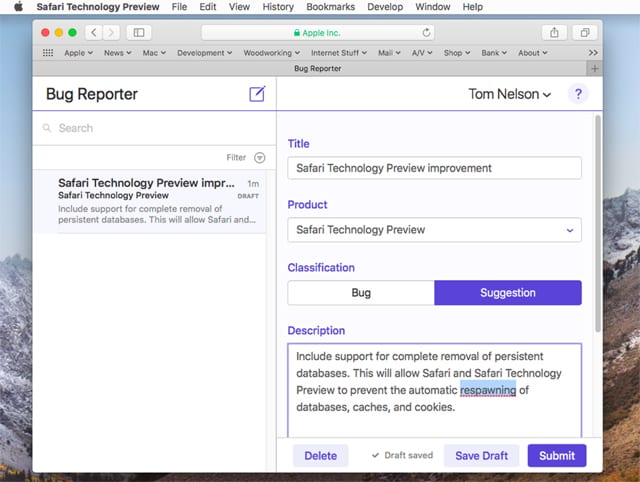Select the Bug classification

pyautogui.click(x=361, y=293)
